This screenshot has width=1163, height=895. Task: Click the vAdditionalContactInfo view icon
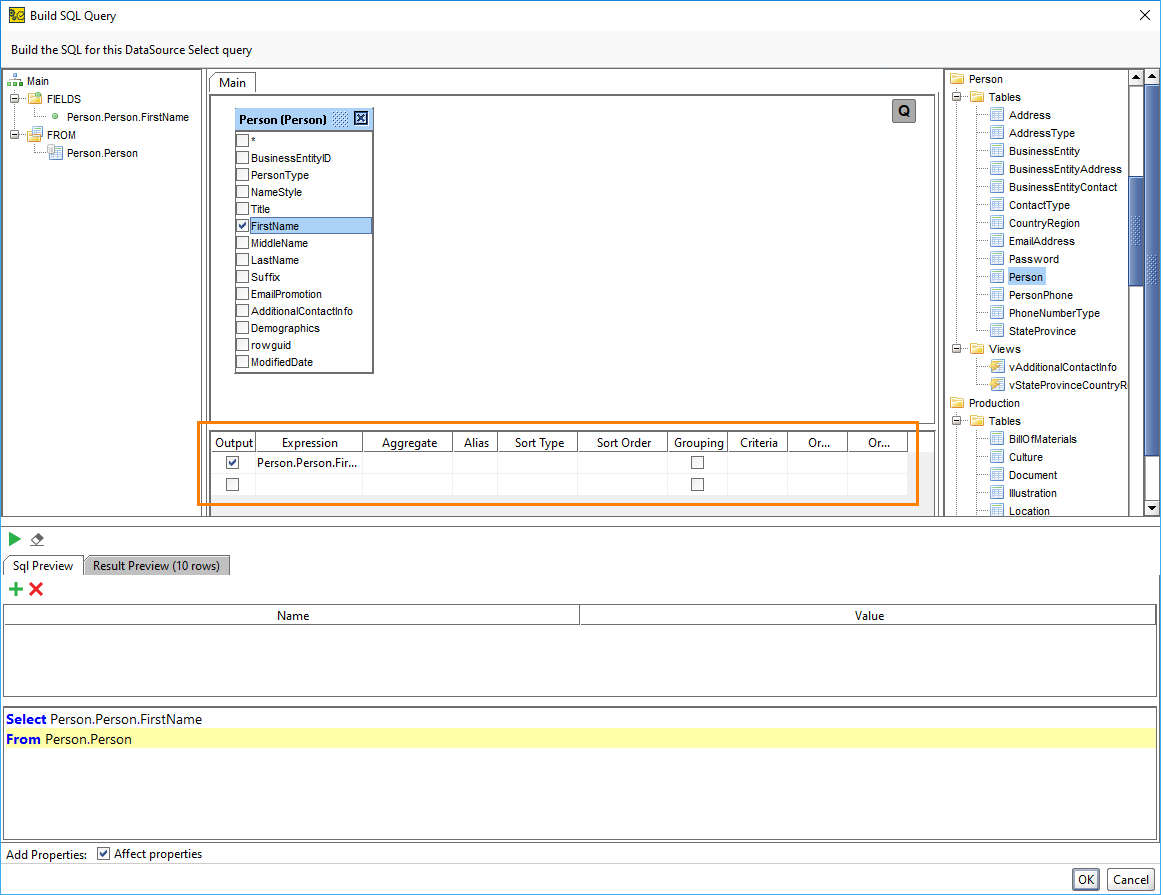click(997, 366)
